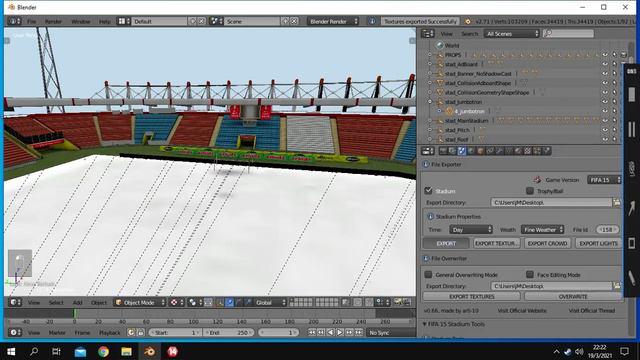Open the No Sync dropdown
The image size is (640, 360).
coord(391,333)
